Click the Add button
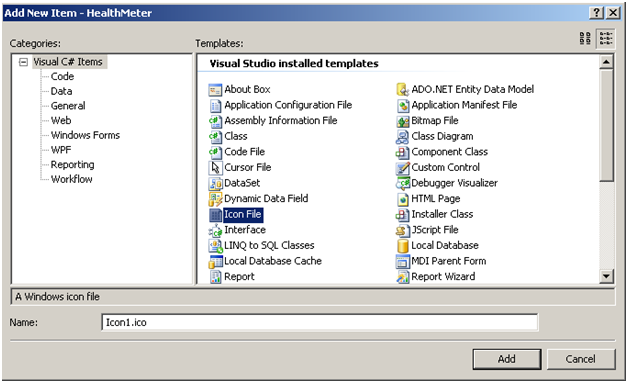 tap(507, 359)
